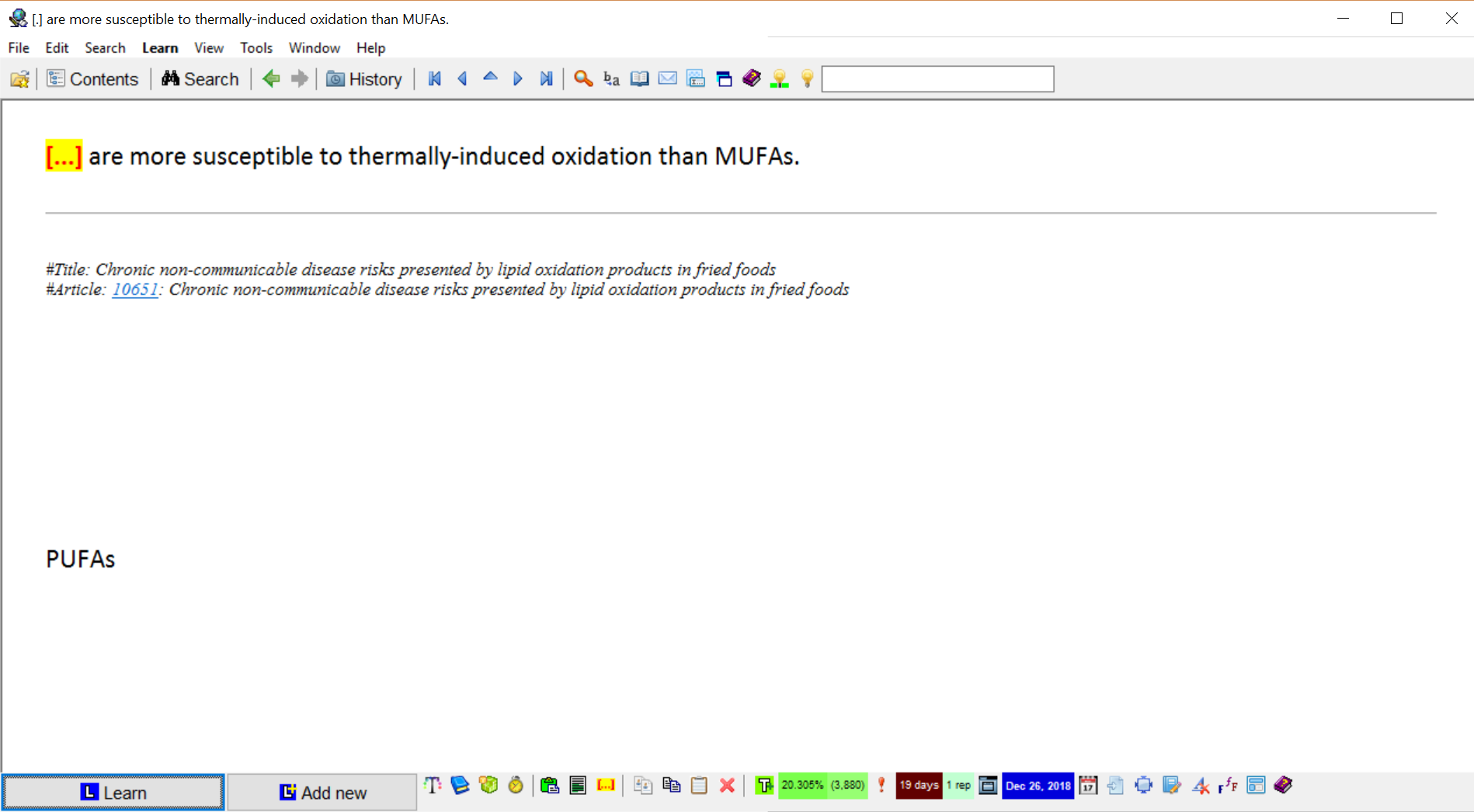Jump to the first element
Image resolution: width=1474 pixels, height=812 pixels.
tap(435, 78)
